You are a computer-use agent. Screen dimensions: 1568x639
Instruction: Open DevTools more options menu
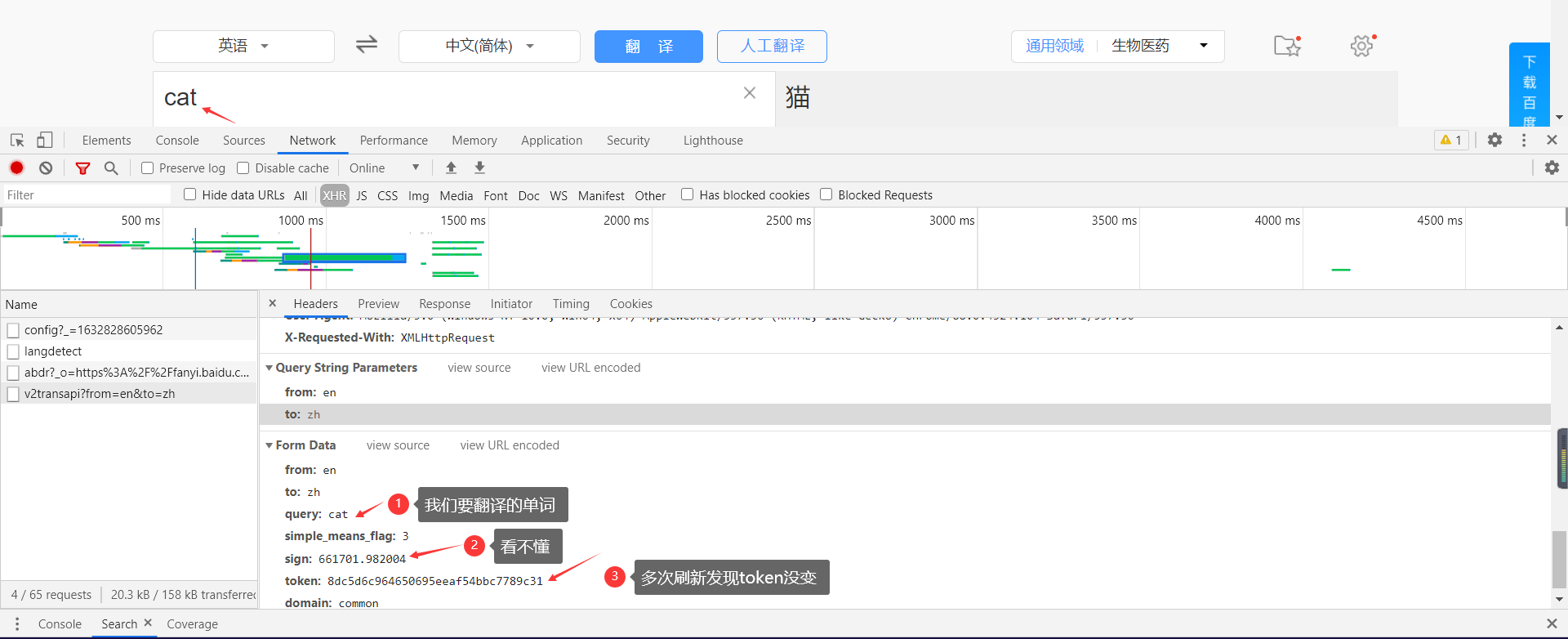coord(1524,140)
